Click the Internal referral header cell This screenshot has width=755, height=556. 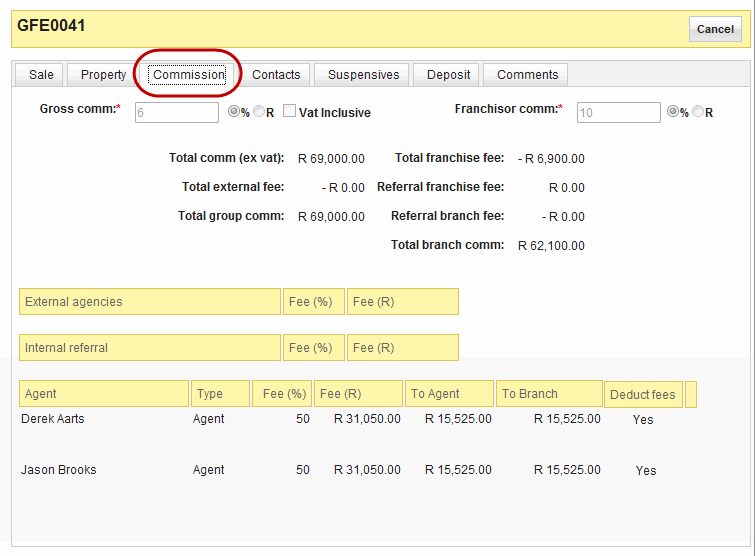point(150,348)
